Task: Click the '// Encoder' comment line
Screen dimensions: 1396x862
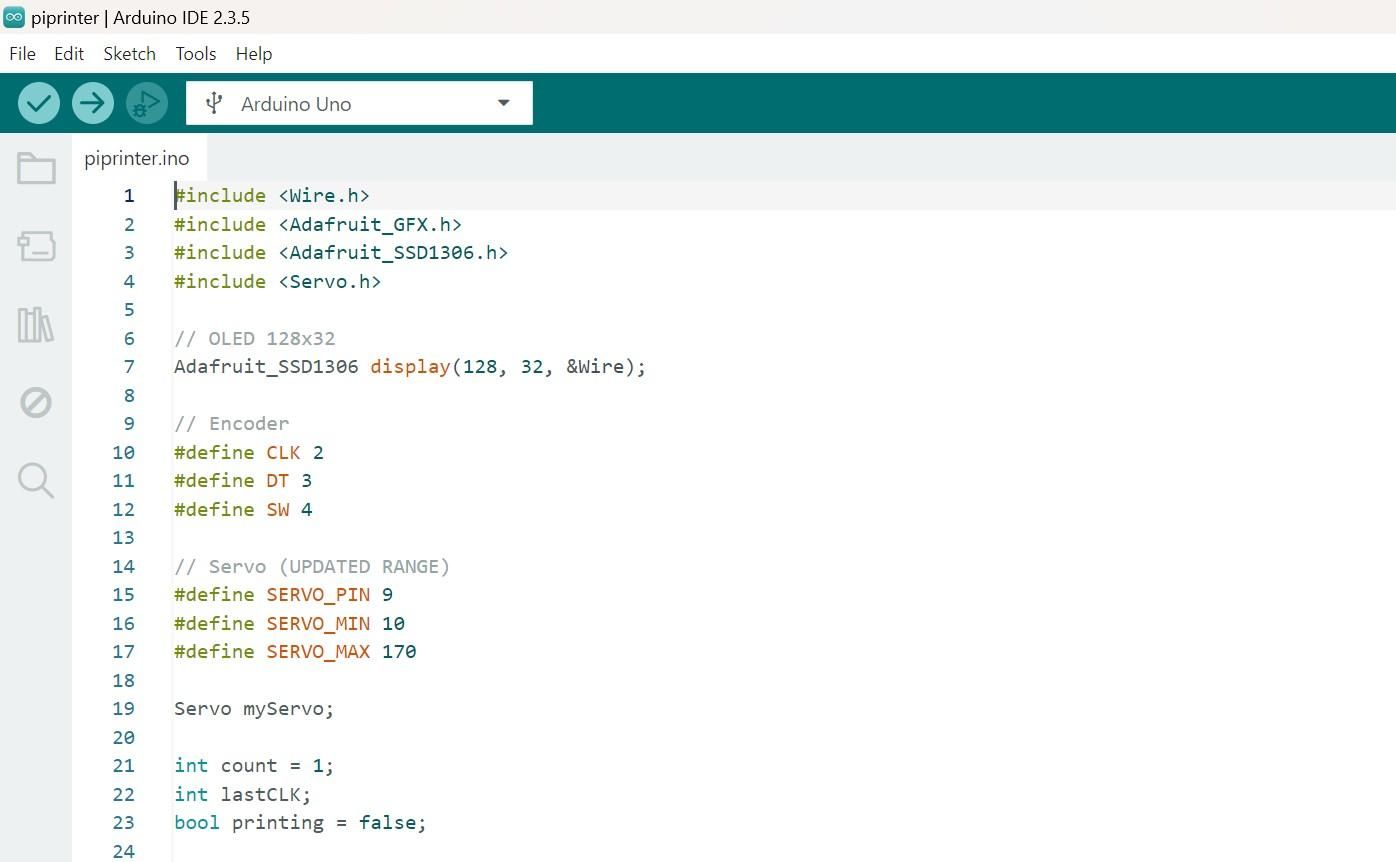Action: [232, 424]
